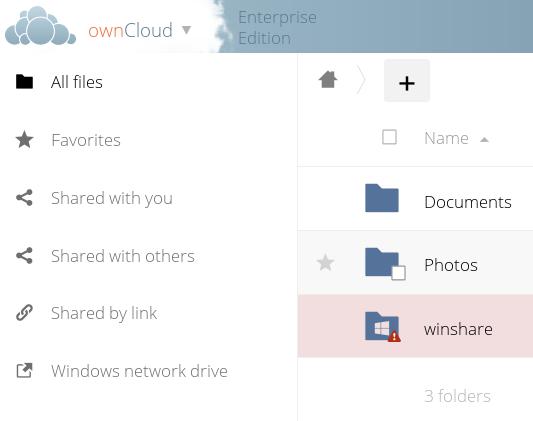Toggle Name sort direction arrow

(484, 139)
